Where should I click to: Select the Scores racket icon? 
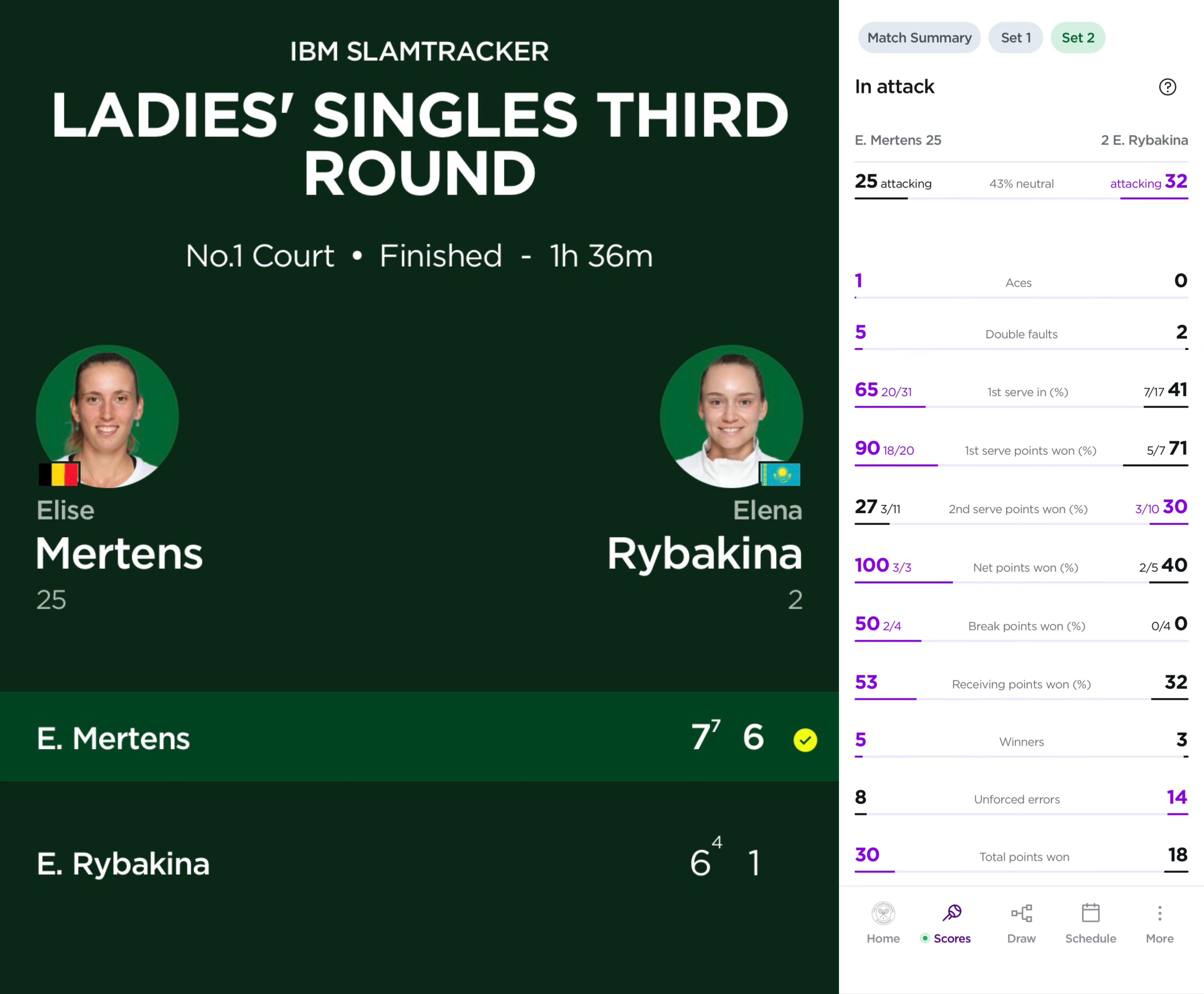pos(952,913)
